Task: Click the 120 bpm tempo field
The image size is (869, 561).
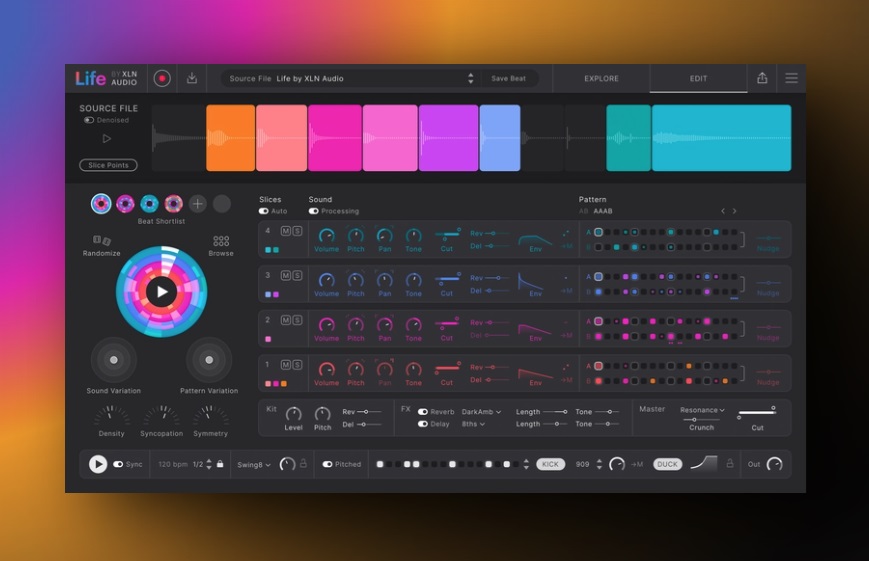Action: click(172, 465)
